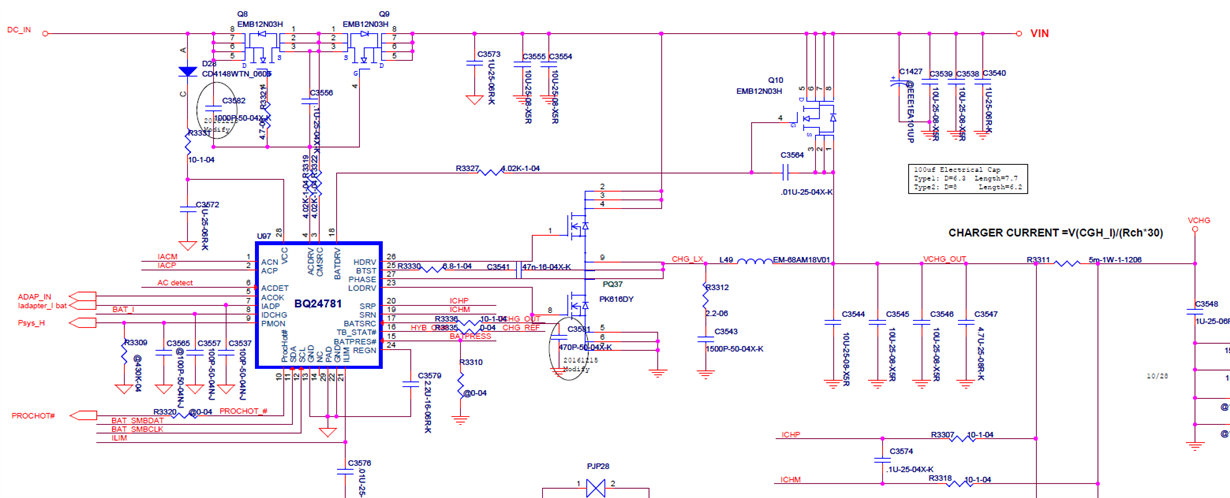Select the DC_IN input label

pyautogui.click(x=20, y=31)
